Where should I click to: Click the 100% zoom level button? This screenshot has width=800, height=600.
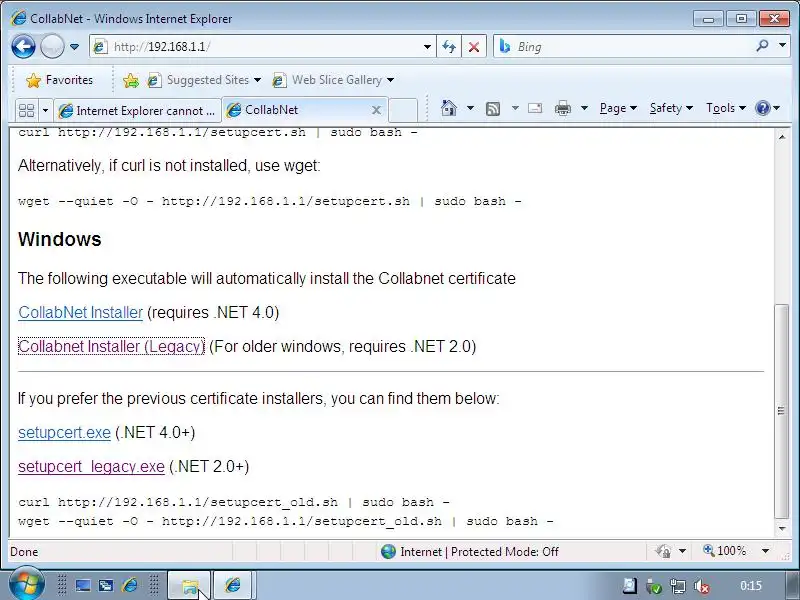724,551
